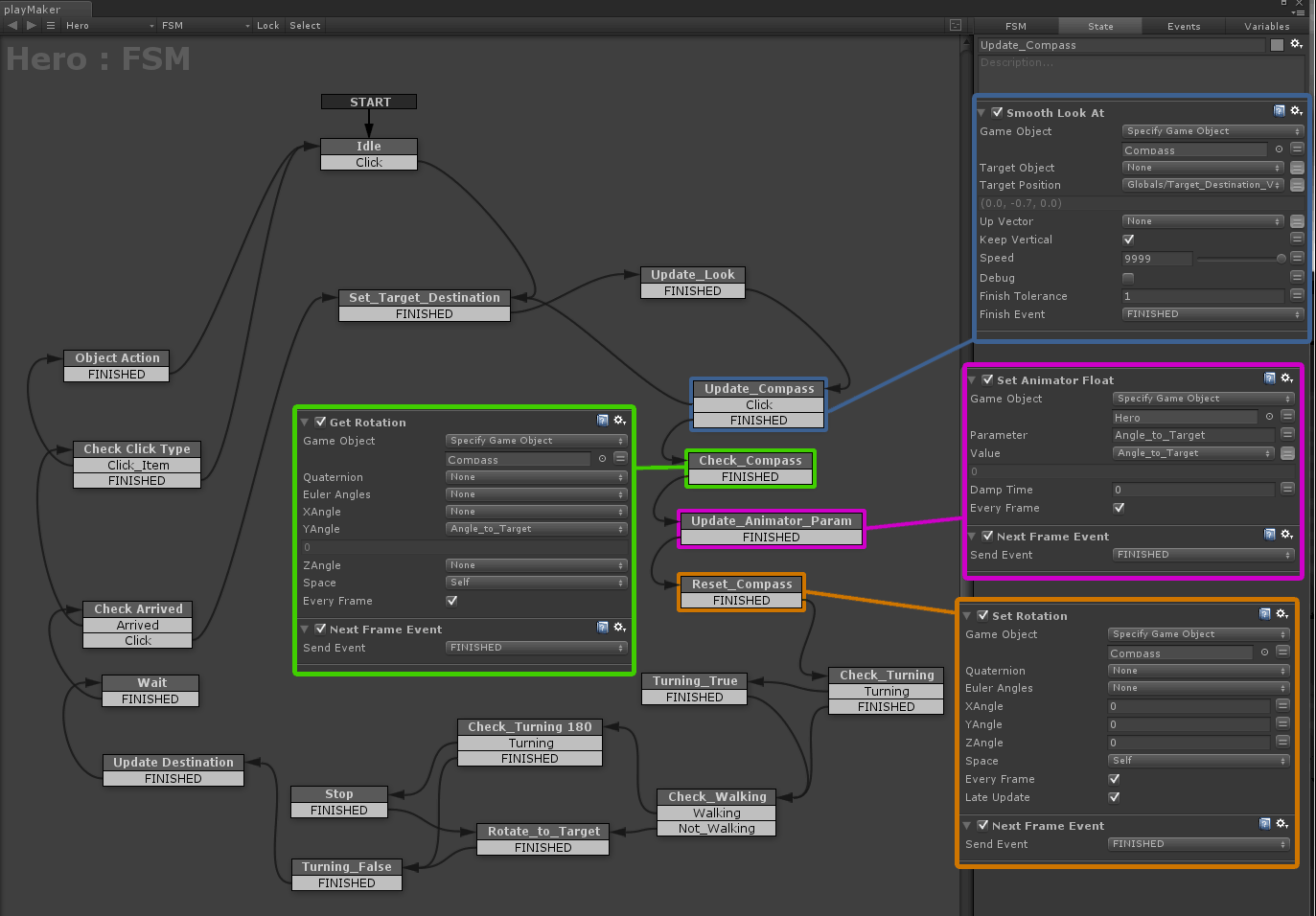The height and width of the screenshot is (916, 1316).
Task: Open YAngle Angle_to_Target dropdown in Get Rotation
Action: coord(536,529)
